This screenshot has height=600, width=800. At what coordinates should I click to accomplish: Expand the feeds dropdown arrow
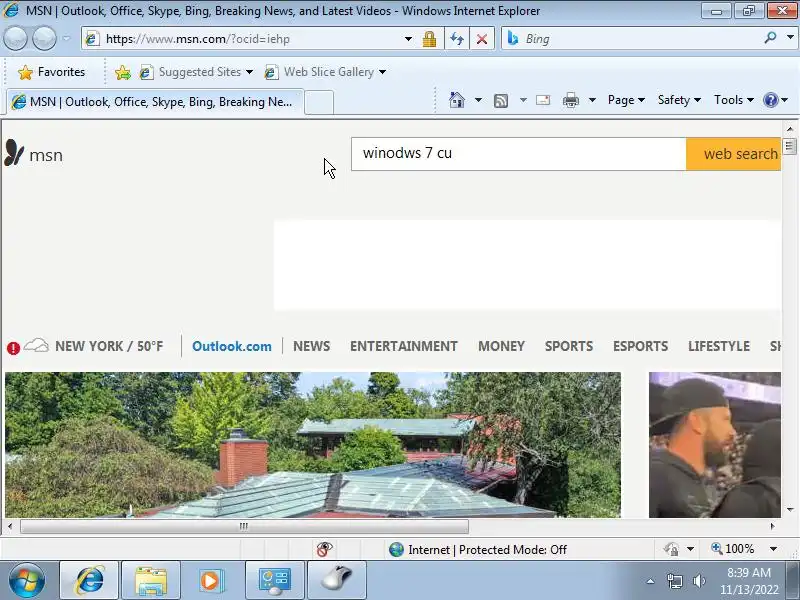[x=523, y=100]
